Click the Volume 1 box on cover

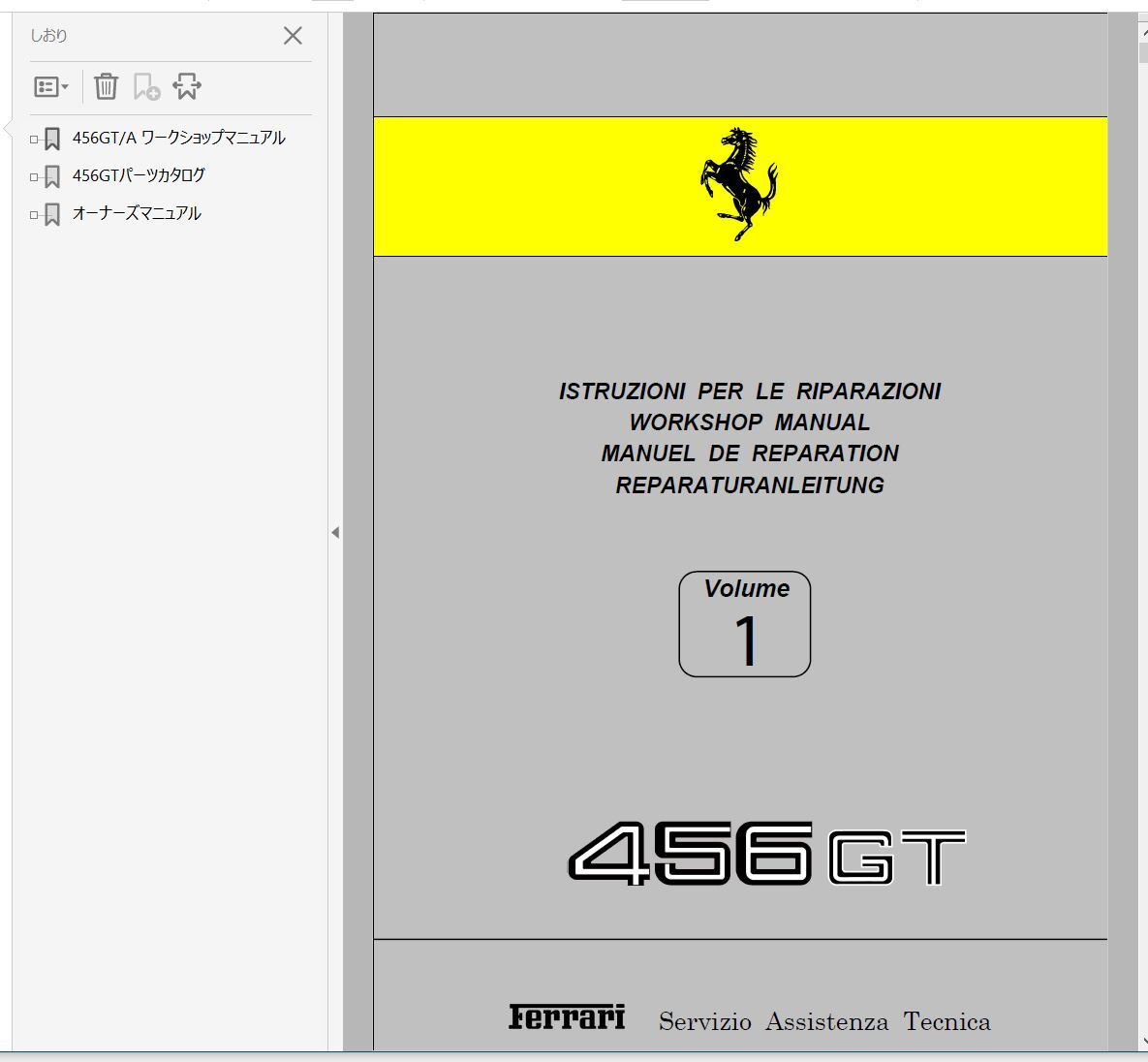pyautogui.click(x=745, y=624)
